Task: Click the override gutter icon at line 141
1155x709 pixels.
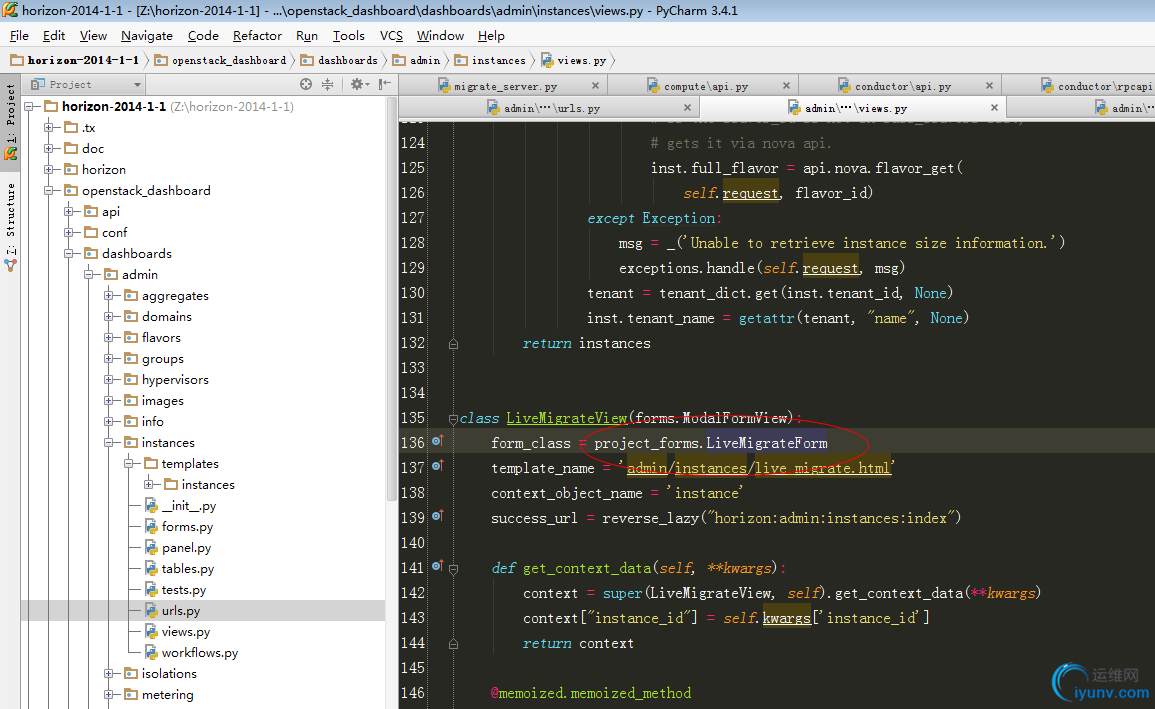Action: click(438, 567)
